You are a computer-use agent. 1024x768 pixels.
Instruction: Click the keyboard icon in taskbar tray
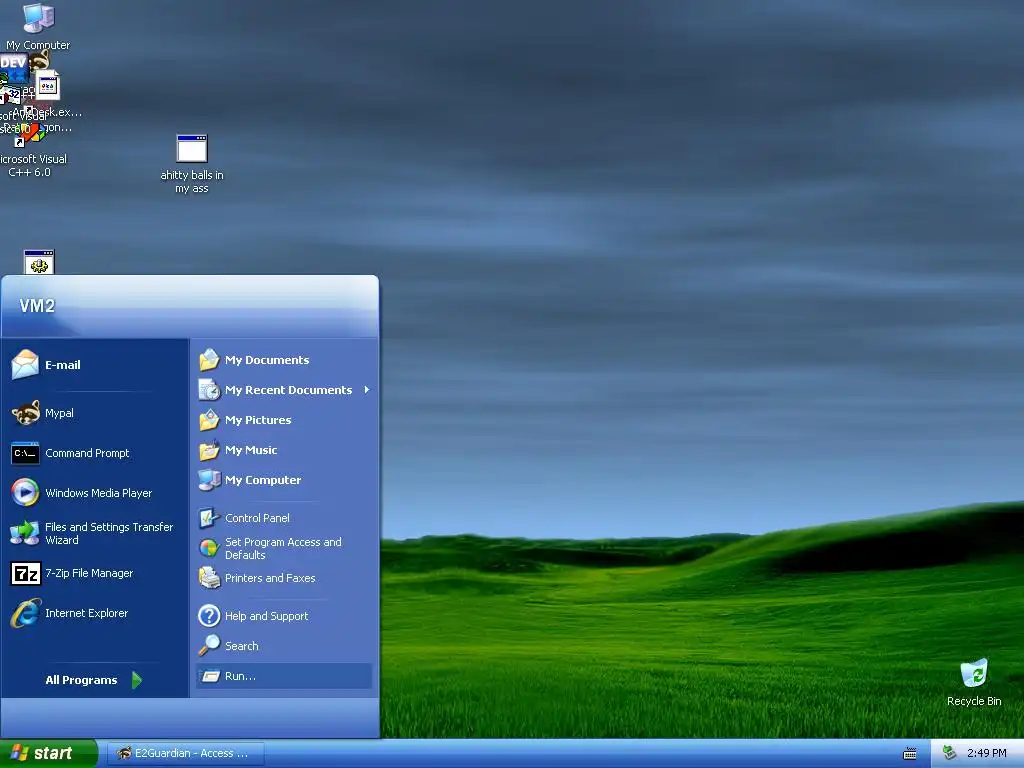point(909,754)
